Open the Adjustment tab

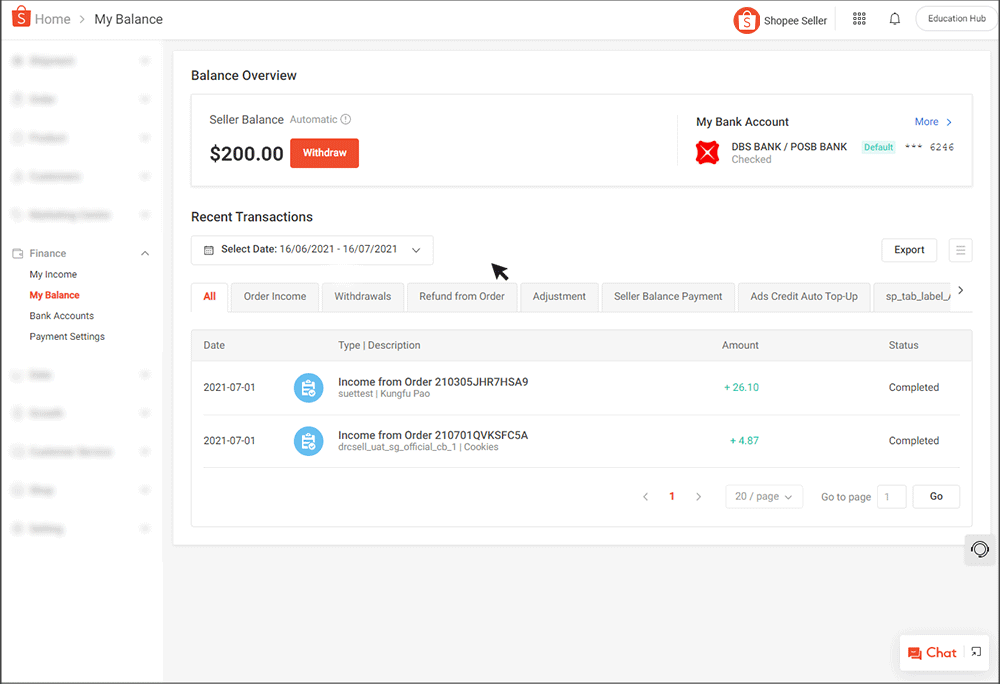[x=559, y=297]
